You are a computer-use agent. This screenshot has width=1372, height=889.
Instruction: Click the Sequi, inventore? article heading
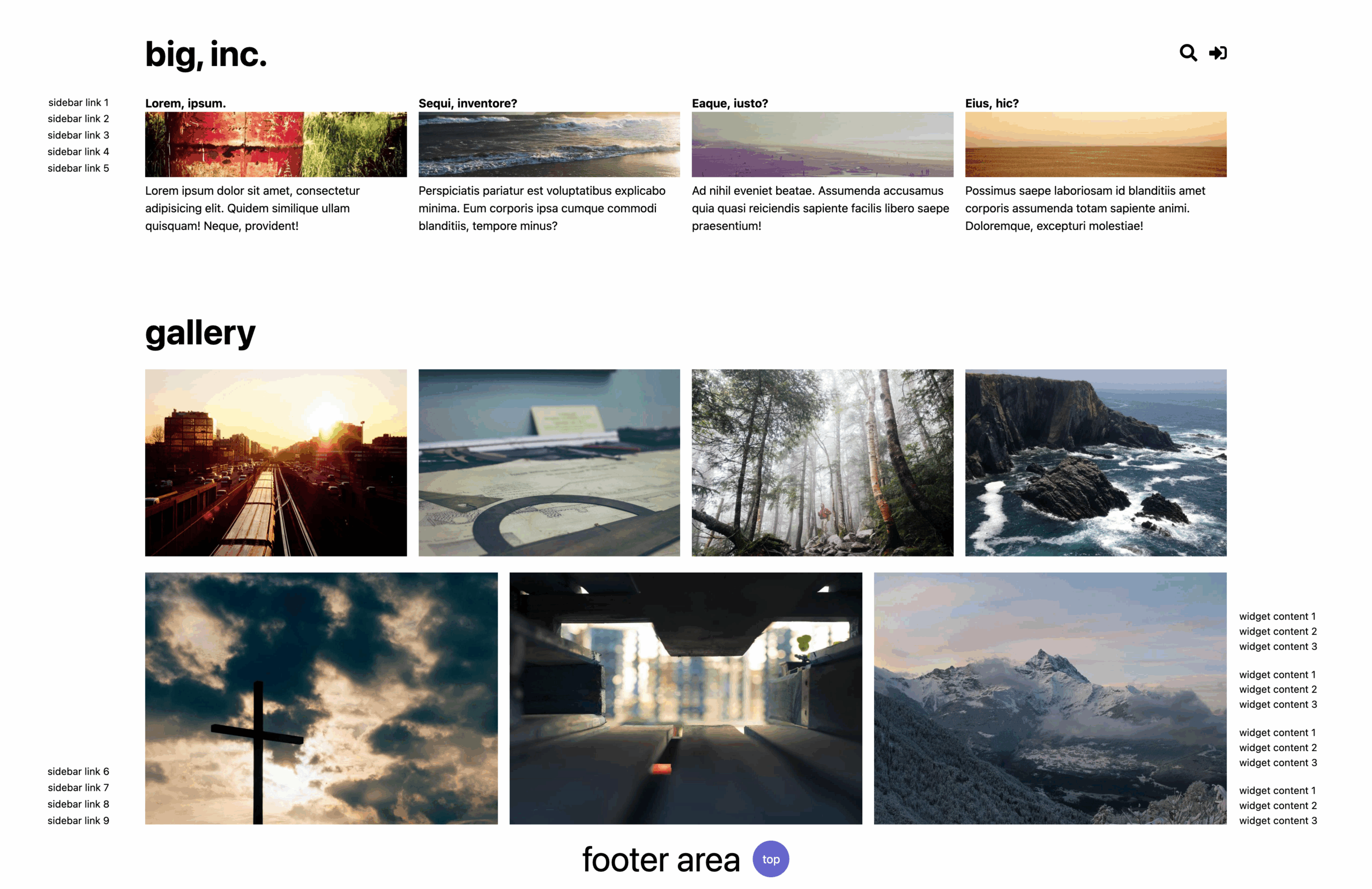click(x=467, y=103)
